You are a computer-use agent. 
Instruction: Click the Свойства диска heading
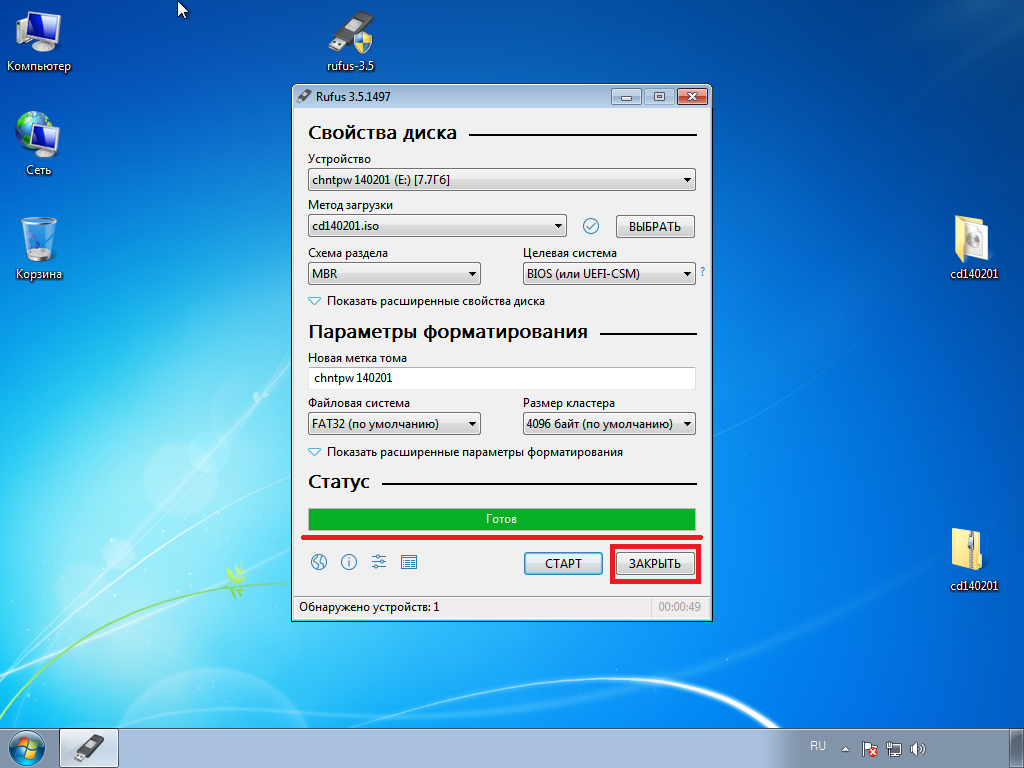pyautogui.click(x=382, y=133)
